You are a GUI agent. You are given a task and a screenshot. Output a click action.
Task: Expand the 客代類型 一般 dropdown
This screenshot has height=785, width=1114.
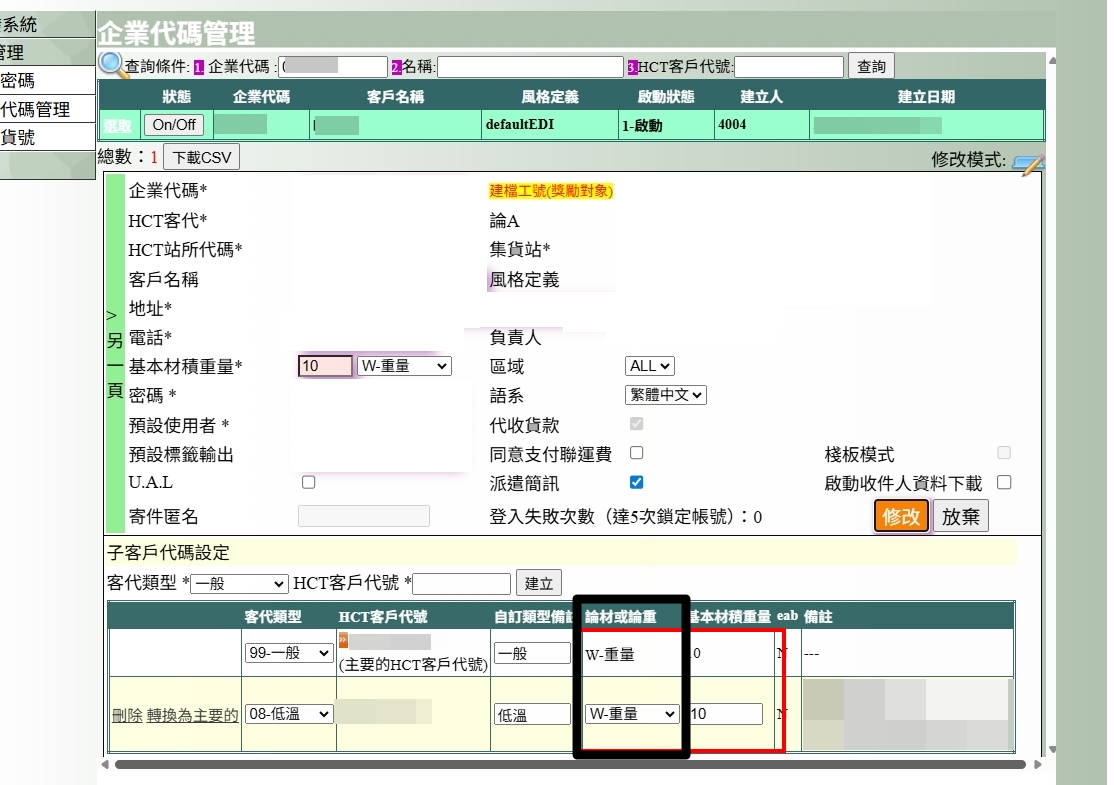[239, 584]
